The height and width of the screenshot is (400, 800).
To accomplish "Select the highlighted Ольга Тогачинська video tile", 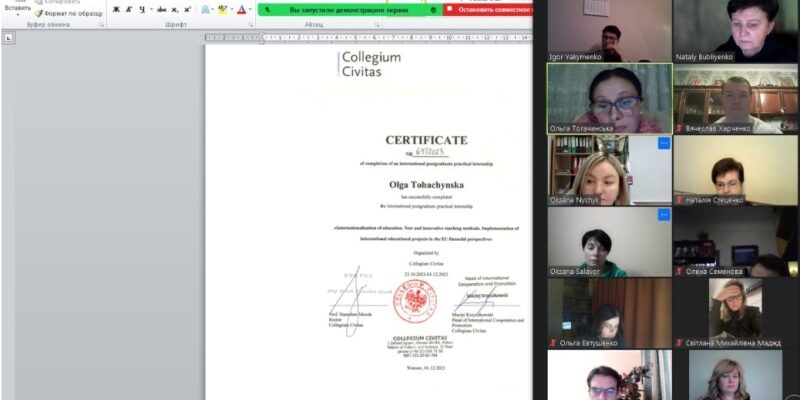I will point(610,98).
